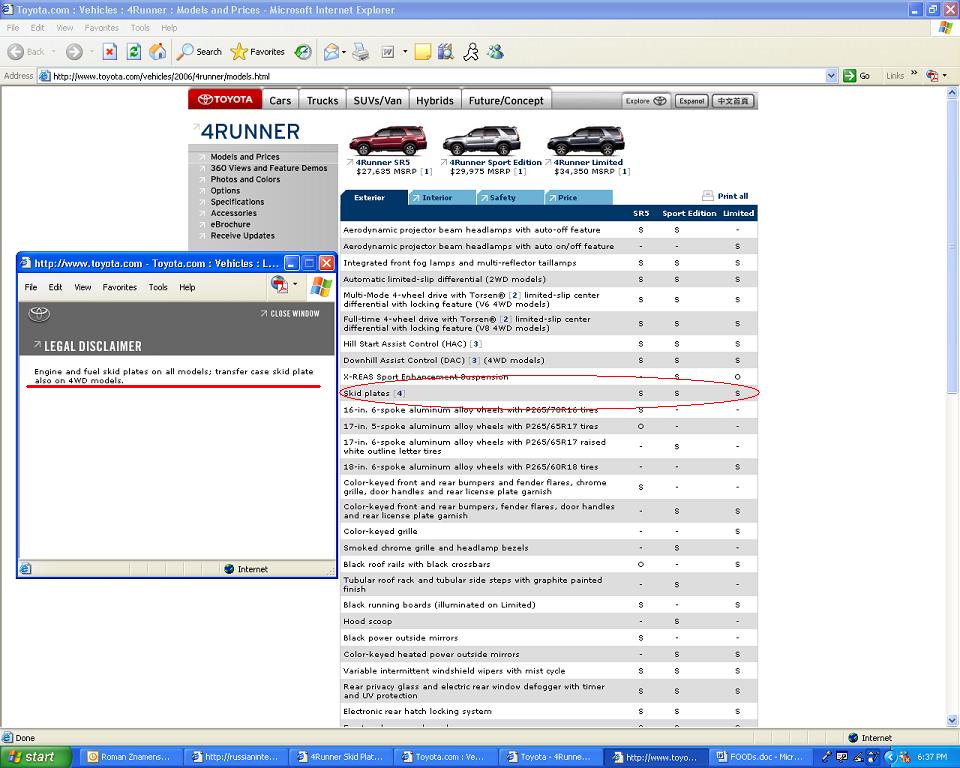Click the History toolbar icon
This screenshot has height=768, width=960.
click(303, 52)
